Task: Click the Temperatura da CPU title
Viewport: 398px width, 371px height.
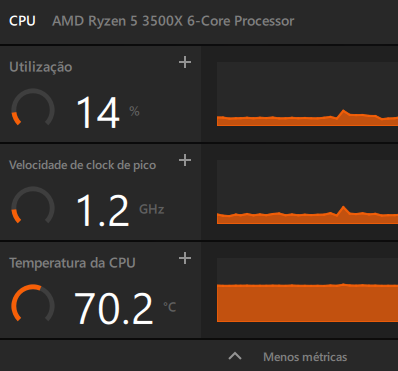Action: (x=72, y=263)
